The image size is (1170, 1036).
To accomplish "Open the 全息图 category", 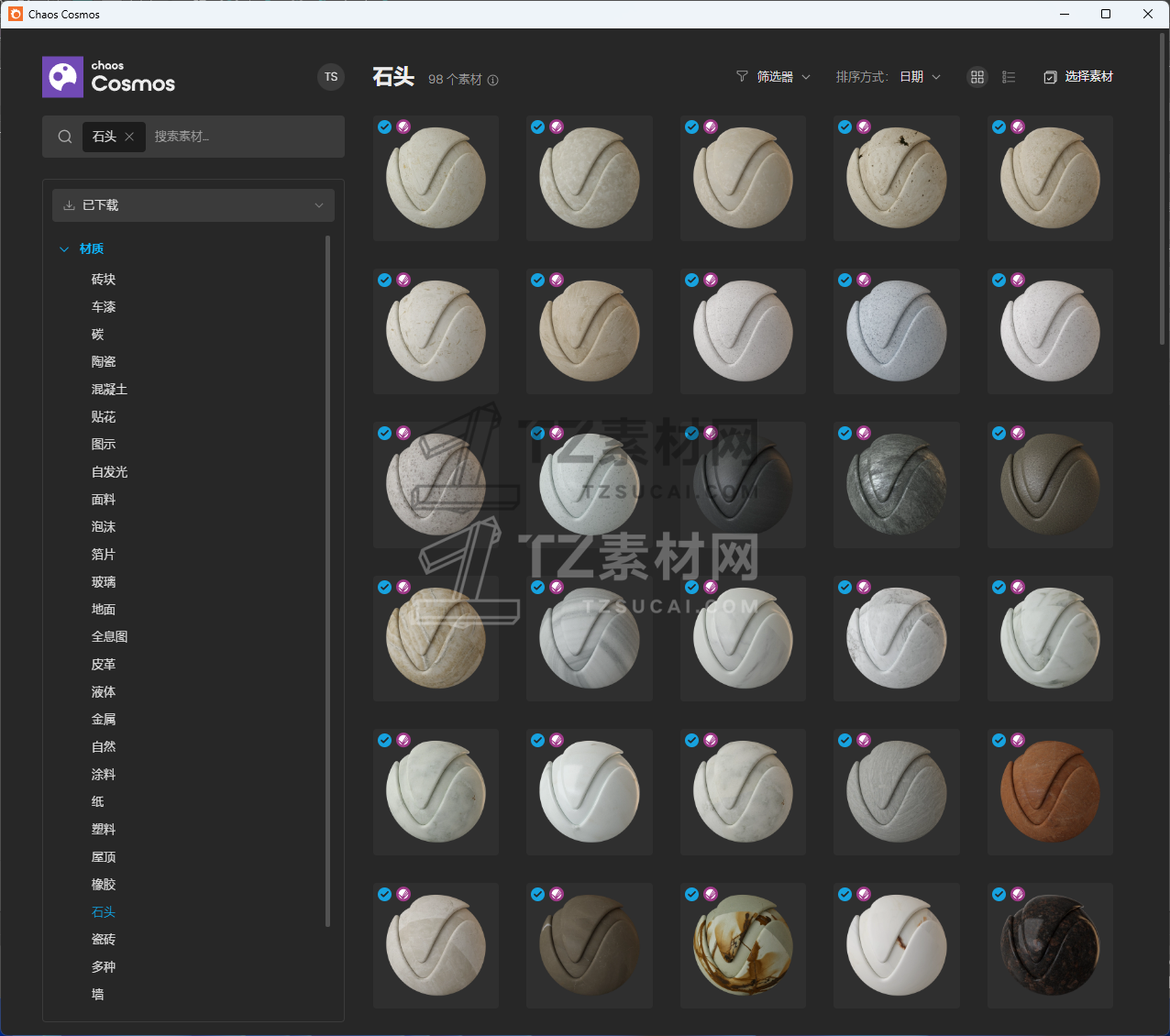I will (x=109, y=637).
